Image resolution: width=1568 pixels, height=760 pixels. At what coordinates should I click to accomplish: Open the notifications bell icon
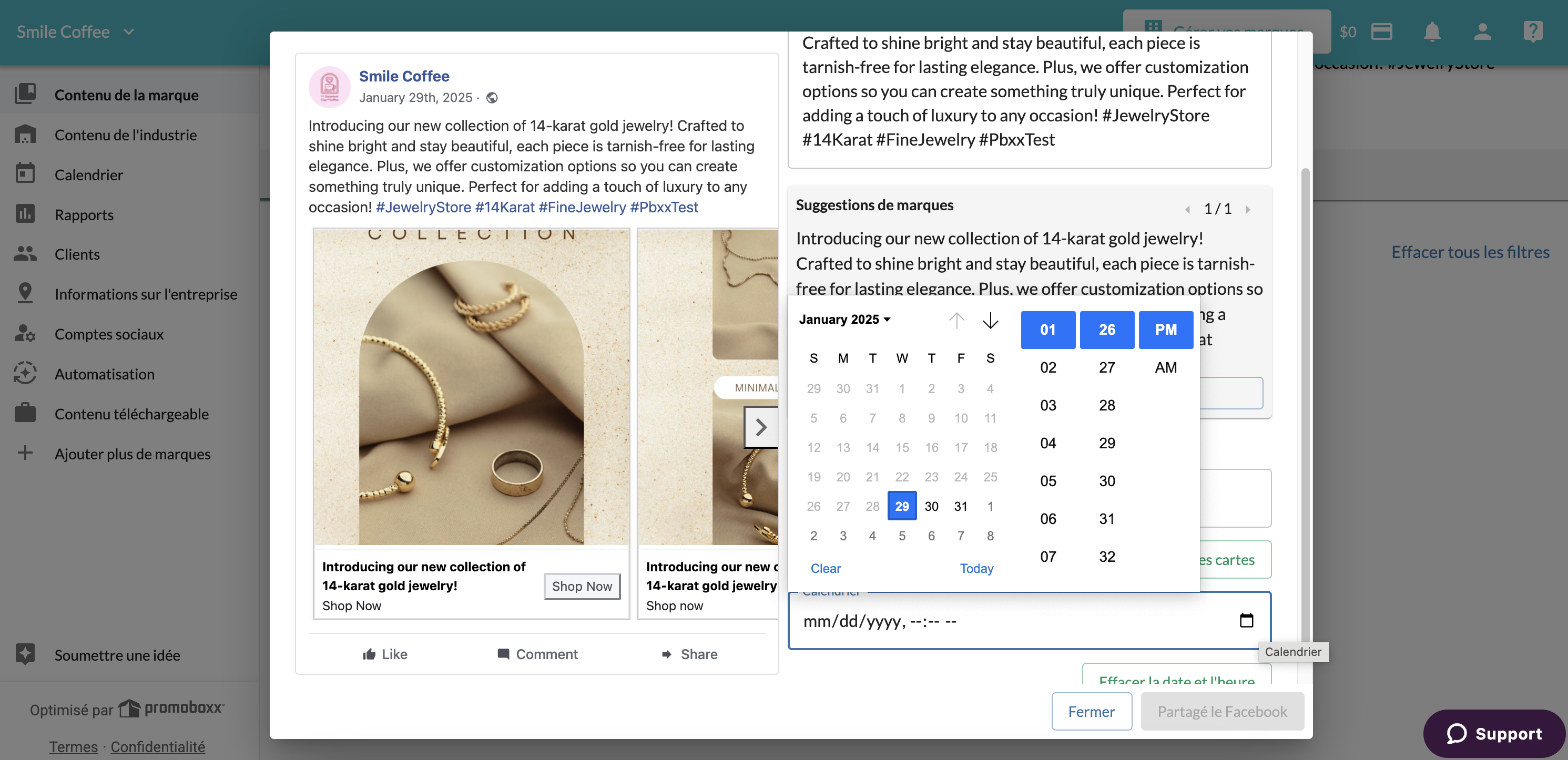1432,32
